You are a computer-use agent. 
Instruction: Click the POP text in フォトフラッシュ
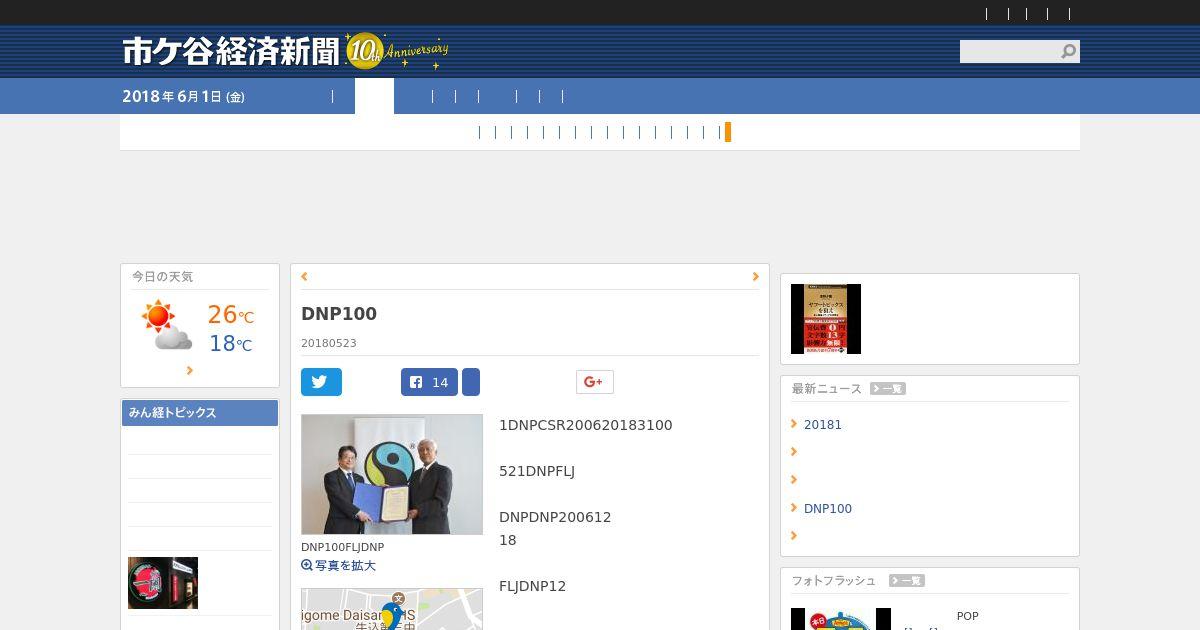pyautogui.click(x=968, y=617)
